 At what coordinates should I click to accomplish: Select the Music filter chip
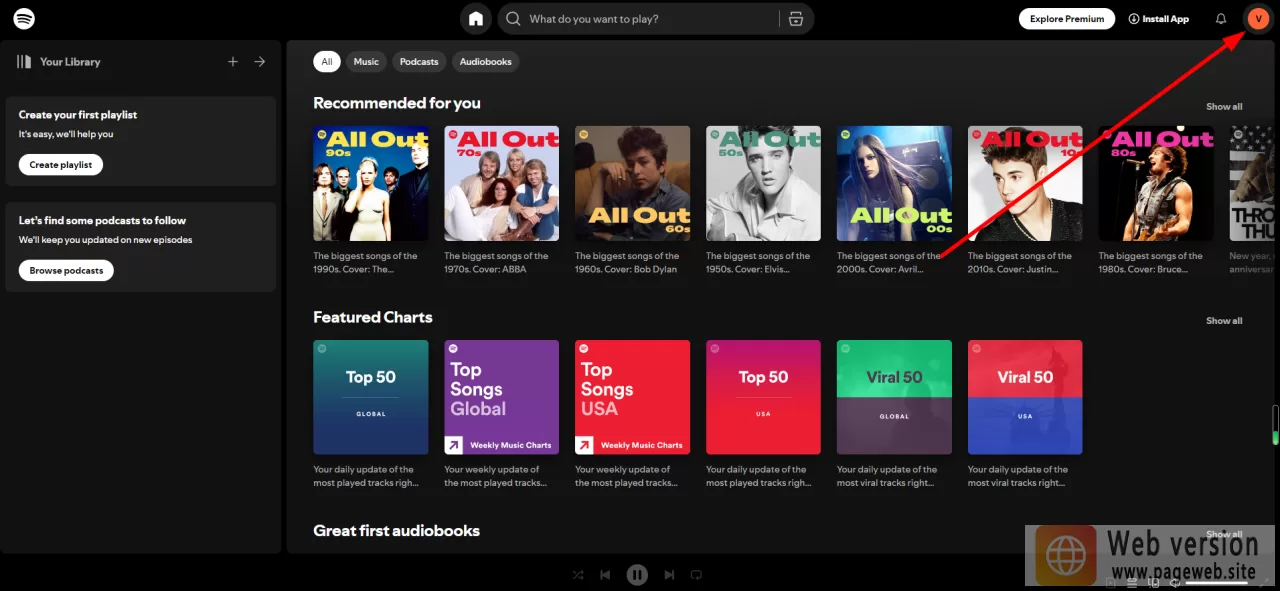pyautogui.click(x=366, y=62)
